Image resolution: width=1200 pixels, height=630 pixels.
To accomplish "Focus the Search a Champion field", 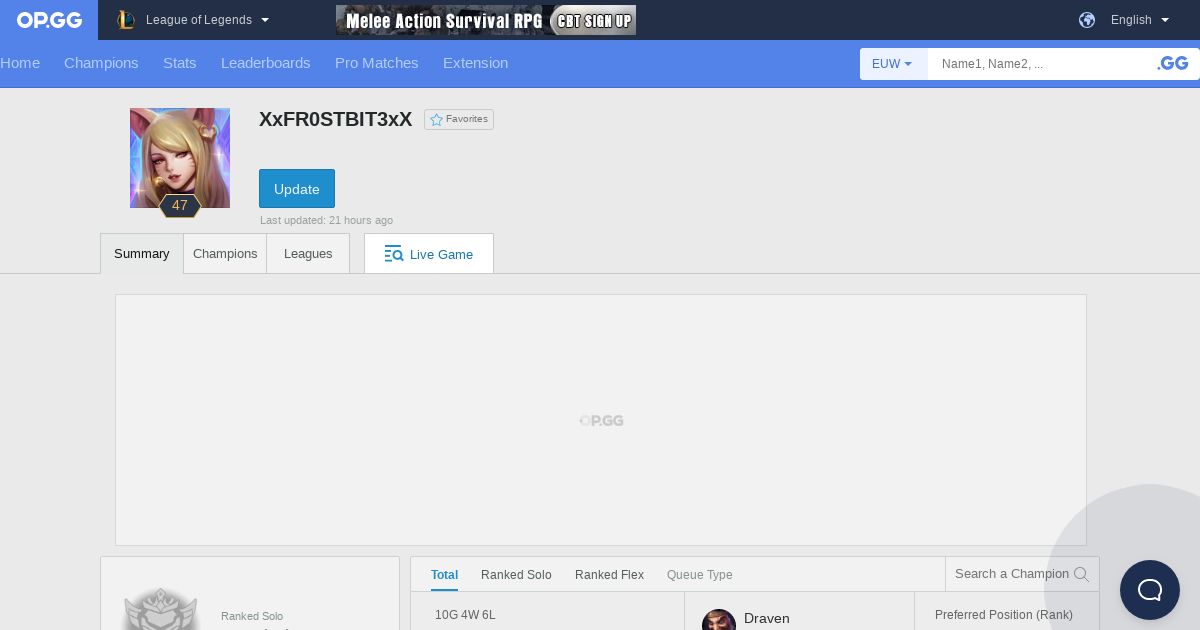I will pos(1012,574).
